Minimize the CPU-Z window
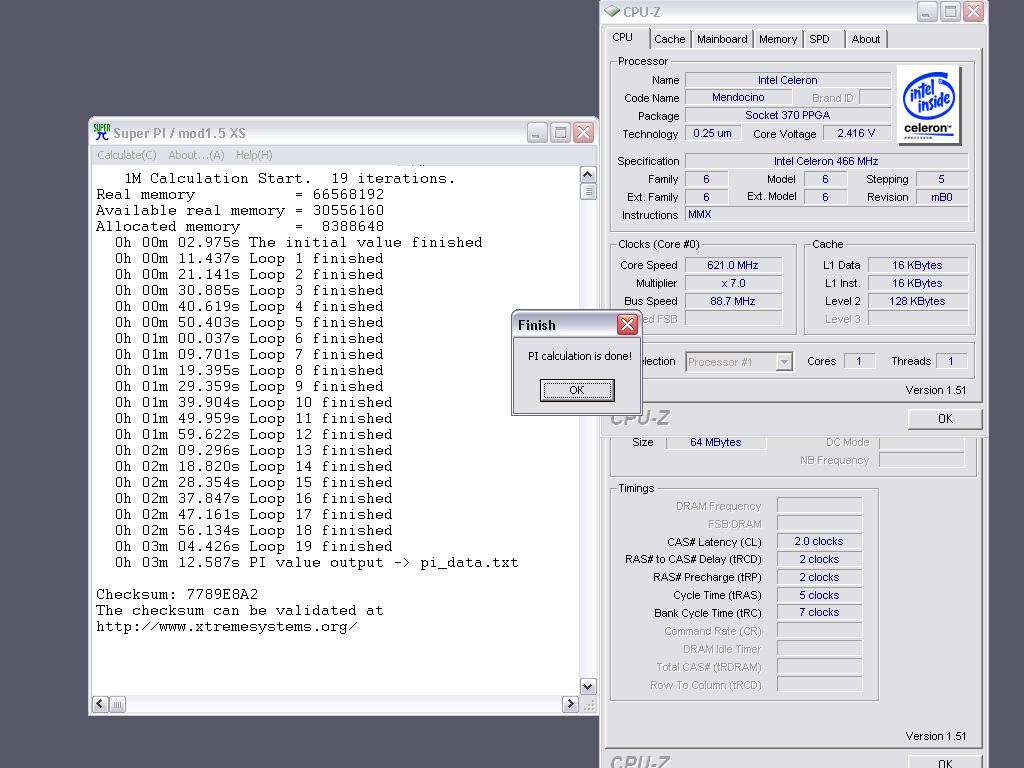 pyautogui.click(x=927, y=11)
